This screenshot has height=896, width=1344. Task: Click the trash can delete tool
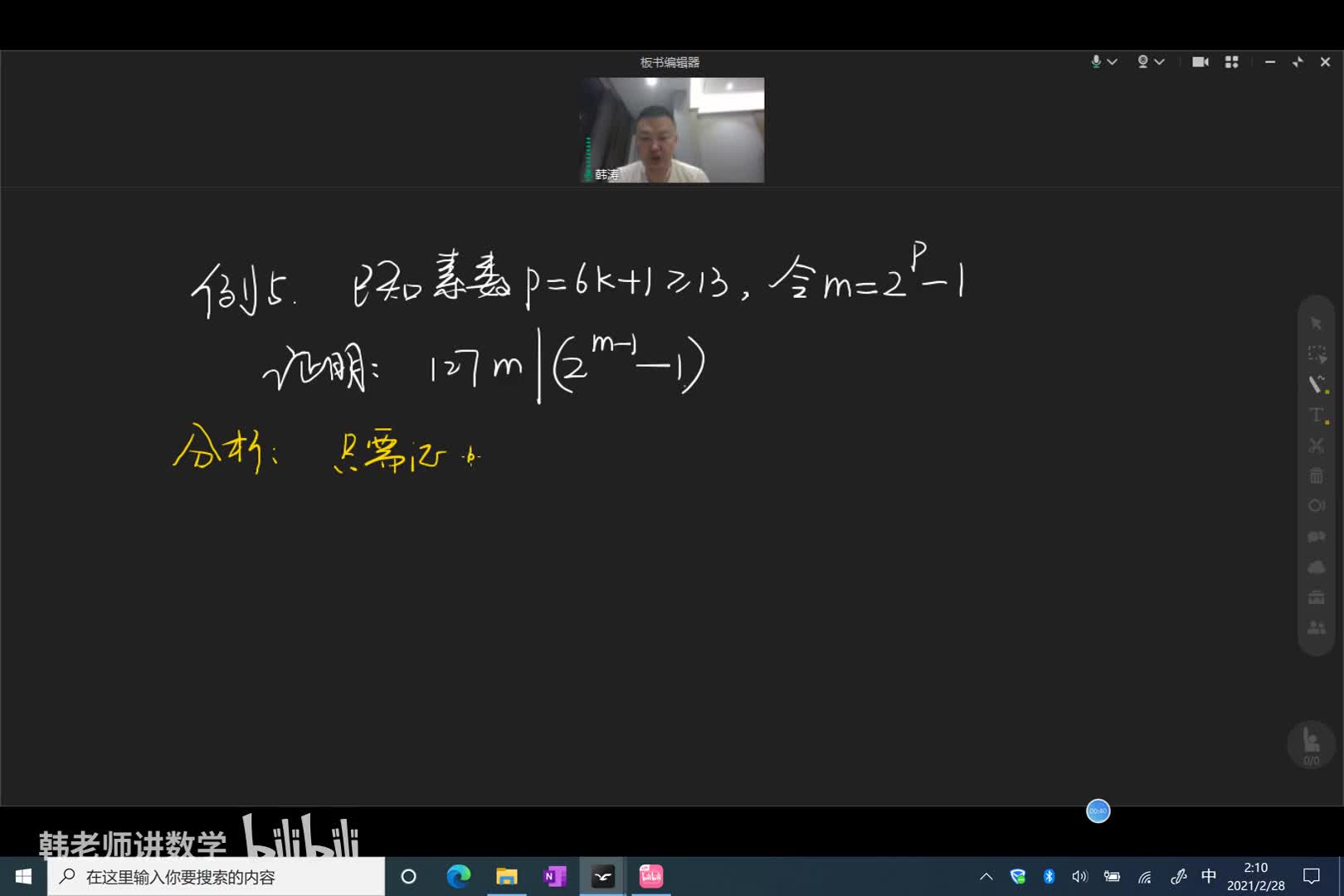(x=1317, y=476)
